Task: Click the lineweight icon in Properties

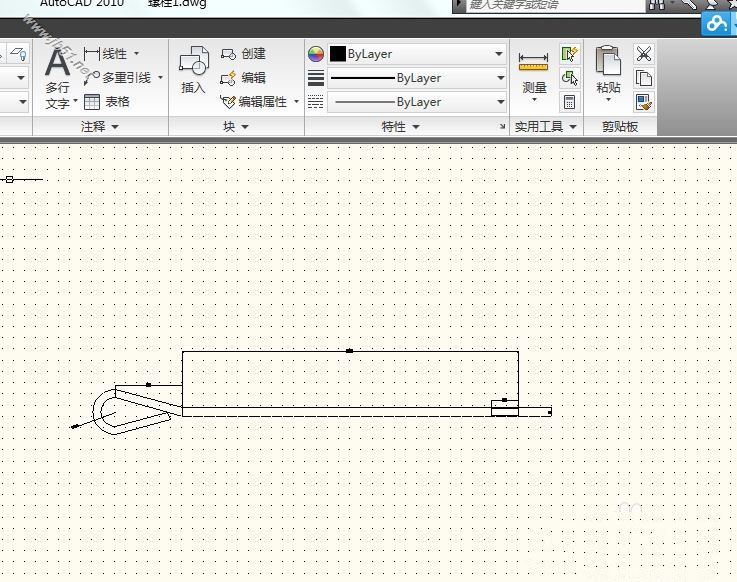Action: [x=316, y=78]
